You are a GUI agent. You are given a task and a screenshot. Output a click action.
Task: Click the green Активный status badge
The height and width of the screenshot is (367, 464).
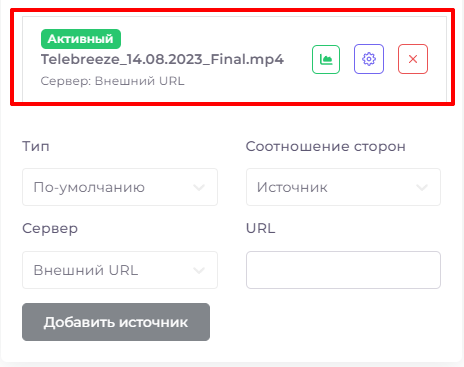81,39
